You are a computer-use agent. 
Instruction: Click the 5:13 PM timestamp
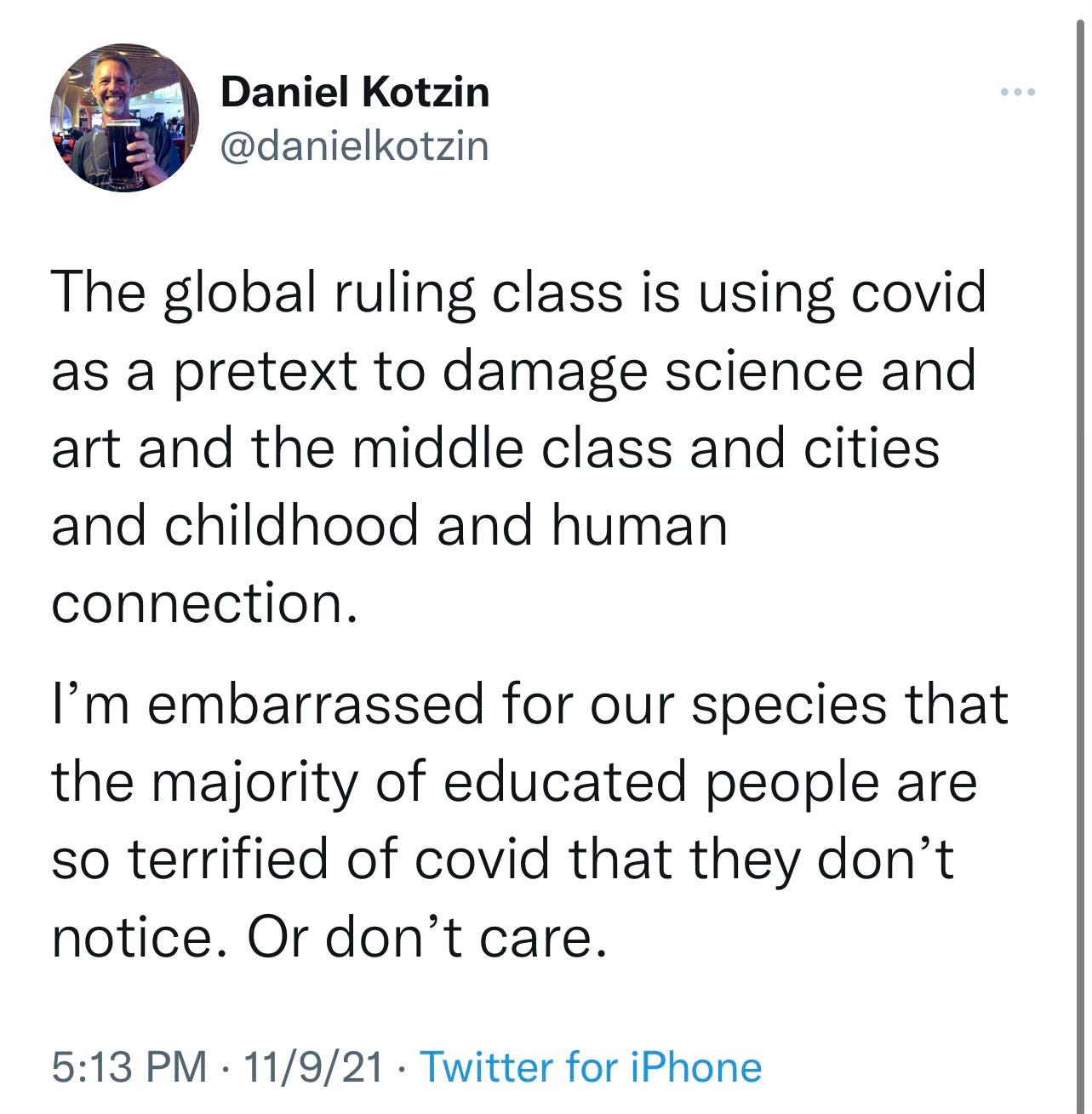pos(129,1067)
